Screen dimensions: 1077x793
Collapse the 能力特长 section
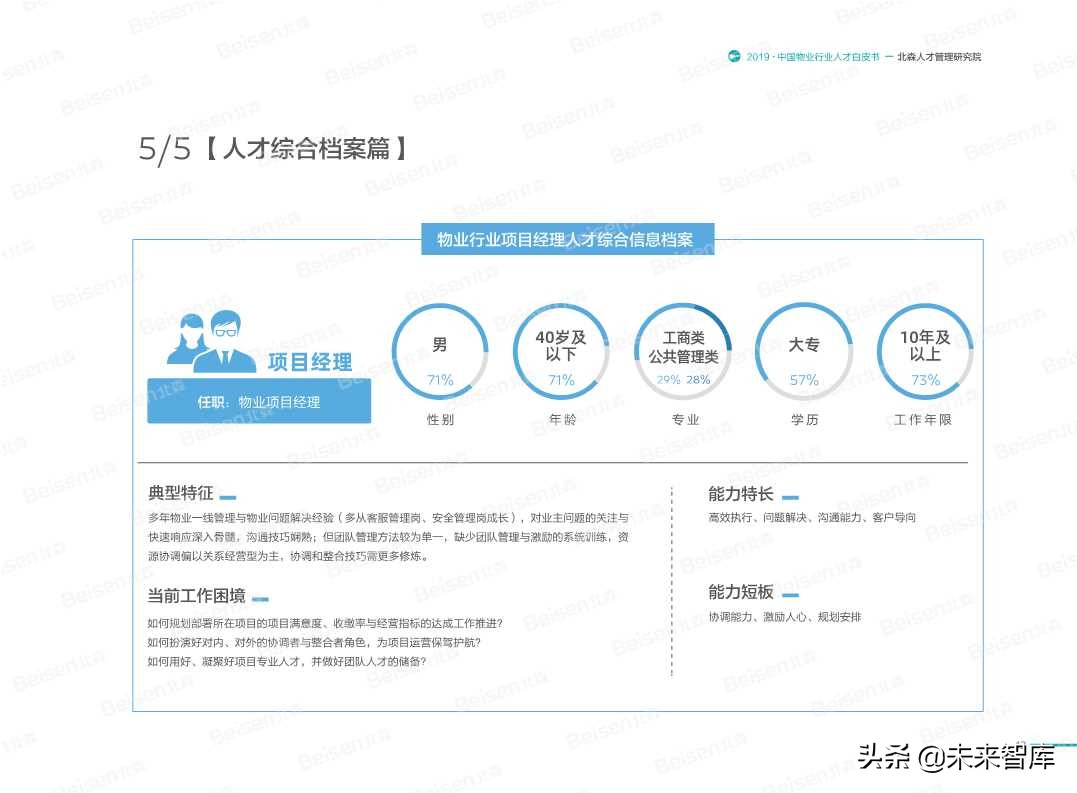point(738,494)
